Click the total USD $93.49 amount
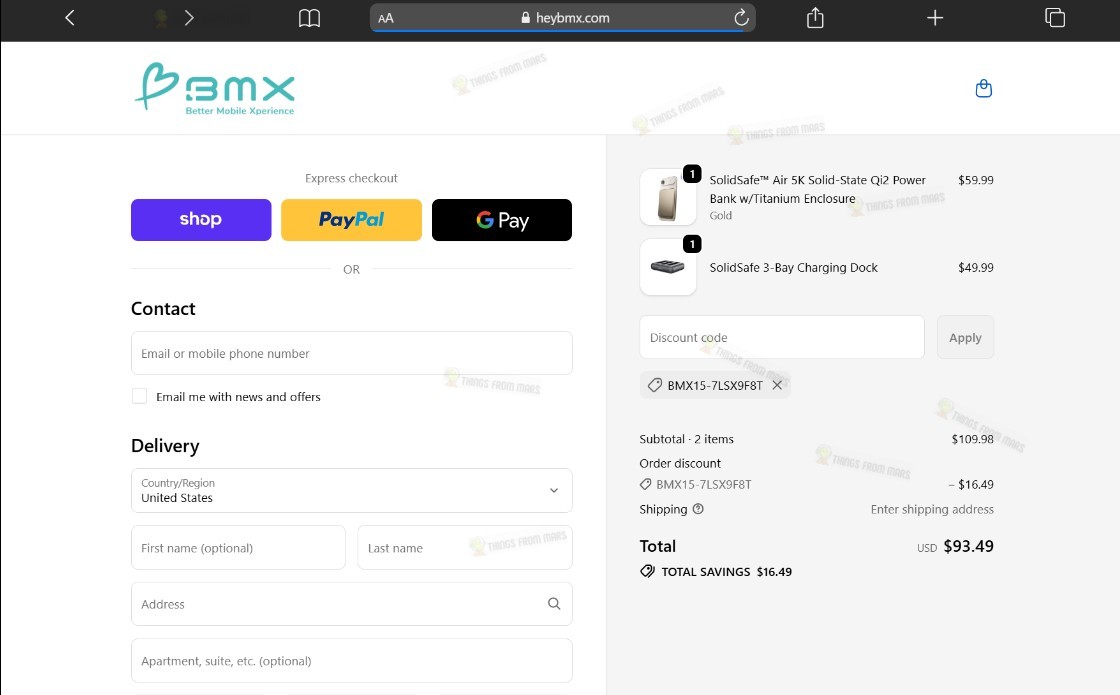1120x695 pixels. pyautogui.click(x=955, y=546)
